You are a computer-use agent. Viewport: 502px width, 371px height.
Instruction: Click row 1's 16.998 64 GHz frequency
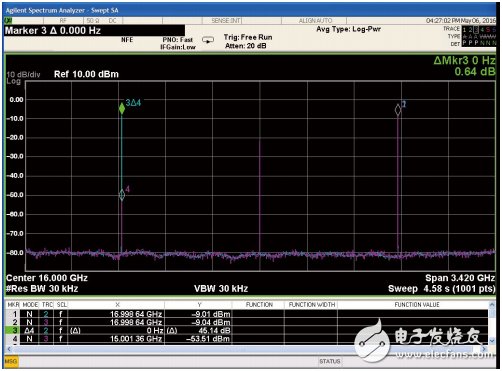[x=136, y=314]
